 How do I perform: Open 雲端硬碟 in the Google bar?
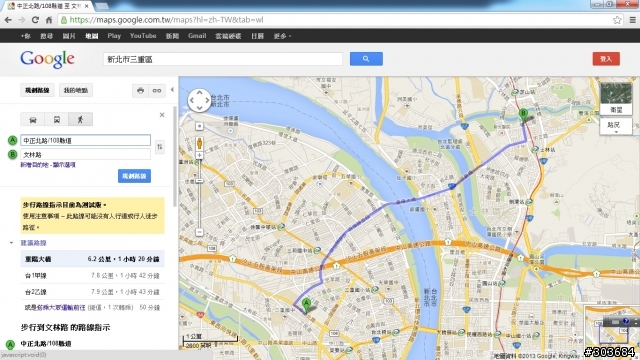coord(228,36)
